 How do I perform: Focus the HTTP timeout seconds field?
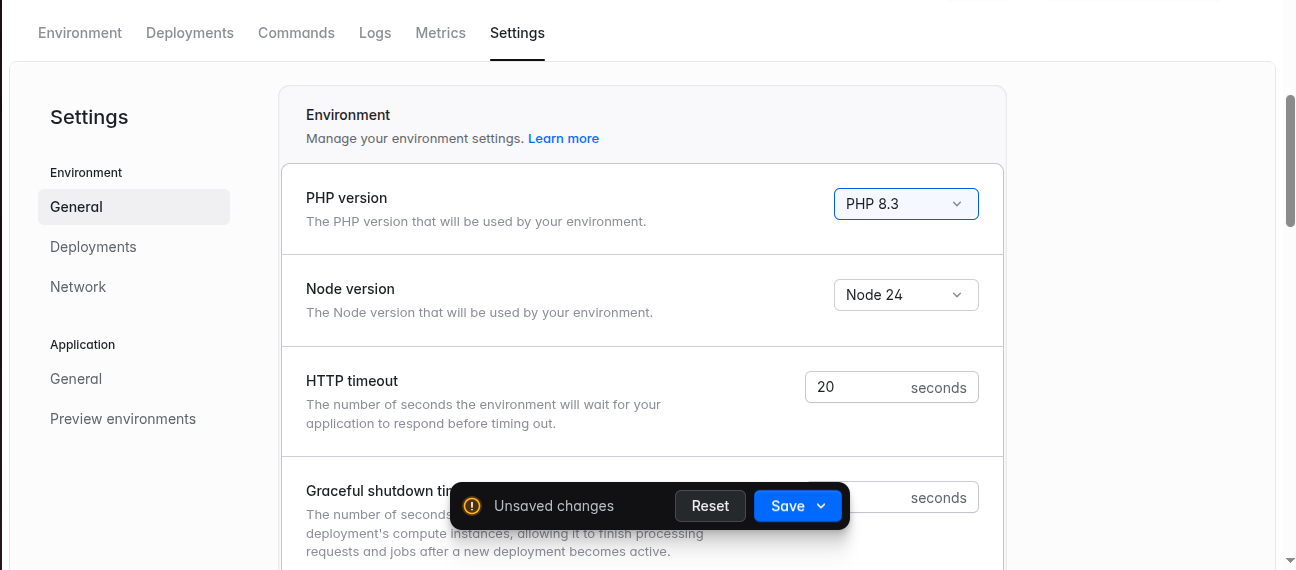[892, 387]
